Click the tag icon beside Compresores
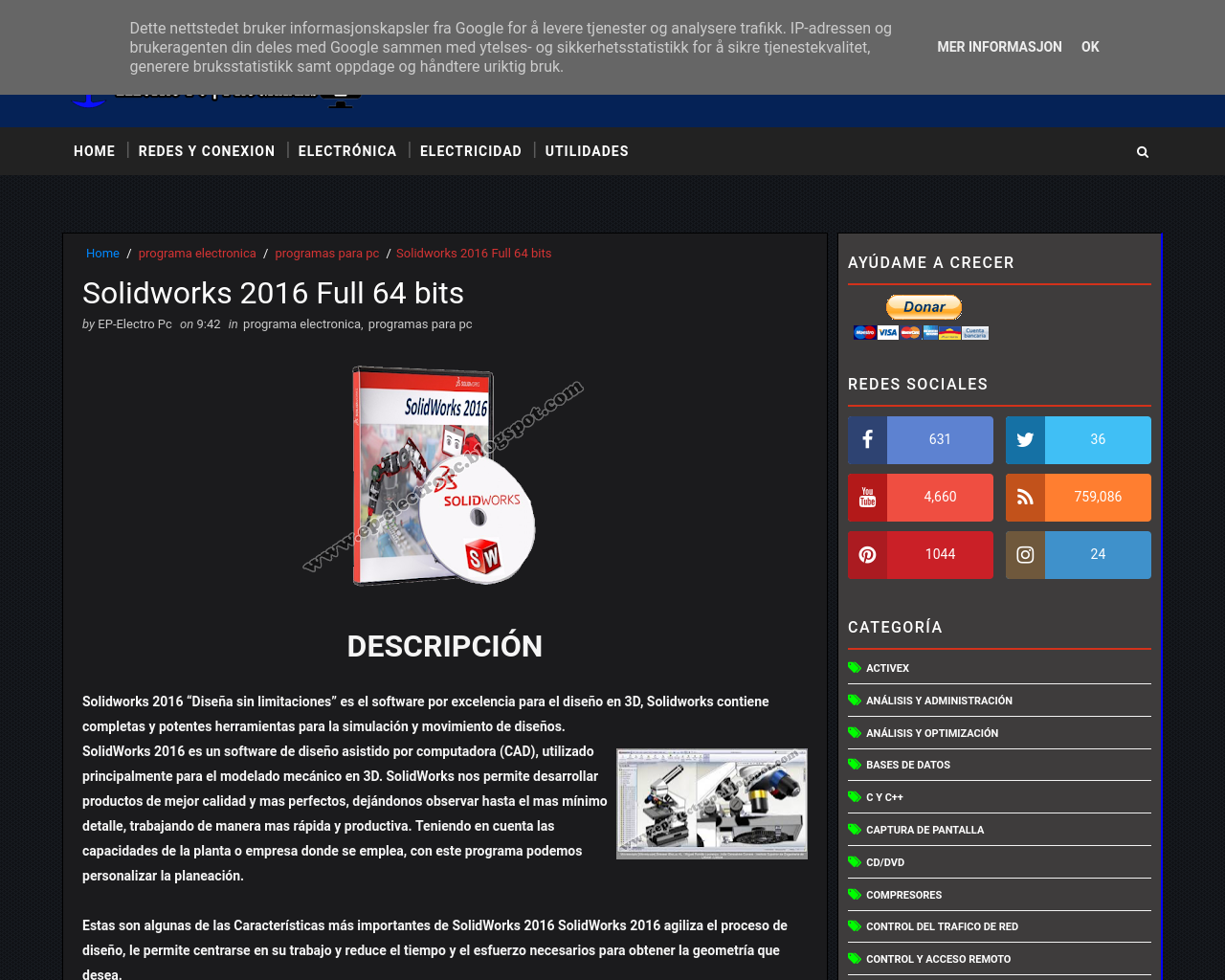 [x=855, y=895]
